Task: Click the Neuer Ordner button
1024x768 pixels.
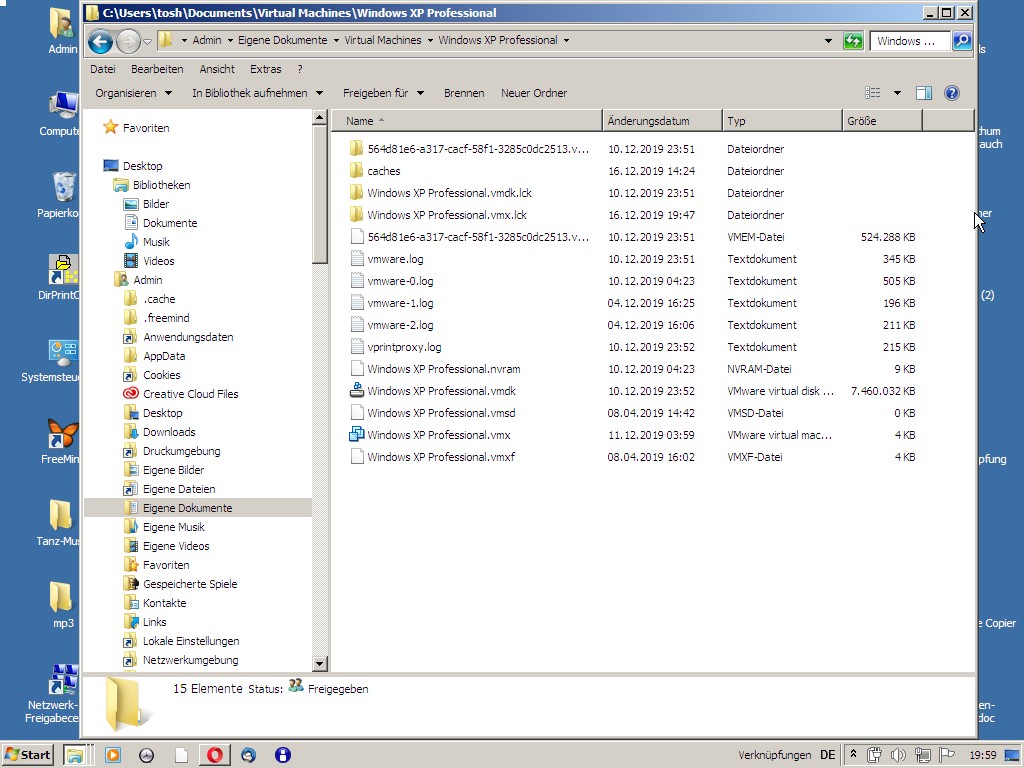Action: 534,93
